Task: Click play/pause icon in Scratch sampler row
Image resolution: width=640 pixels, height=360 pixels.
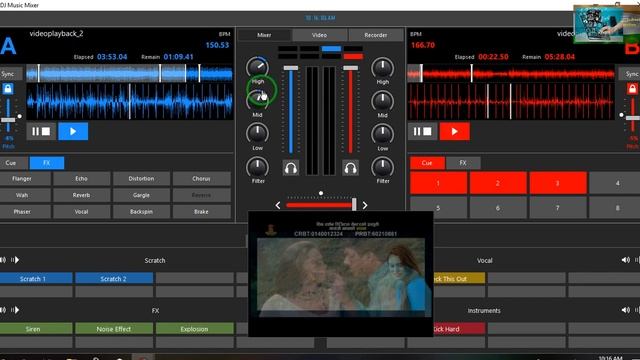Action: coord(15,260)
